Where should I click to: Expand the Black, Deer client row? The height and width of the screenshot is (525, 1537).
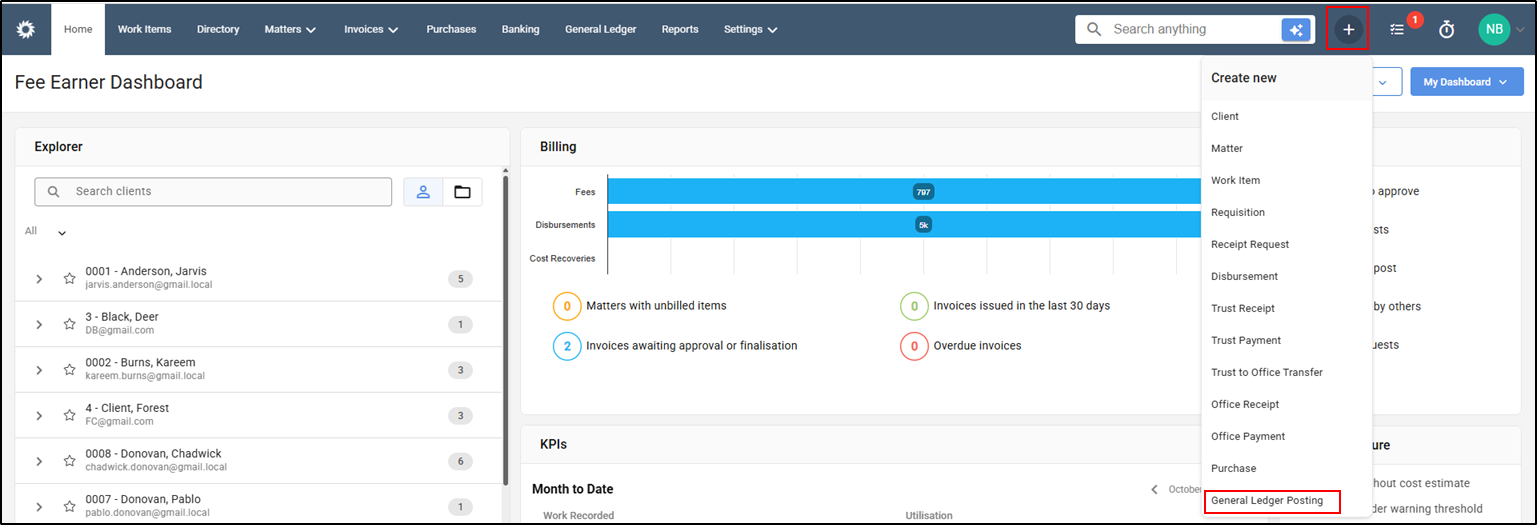pos(39,324)
